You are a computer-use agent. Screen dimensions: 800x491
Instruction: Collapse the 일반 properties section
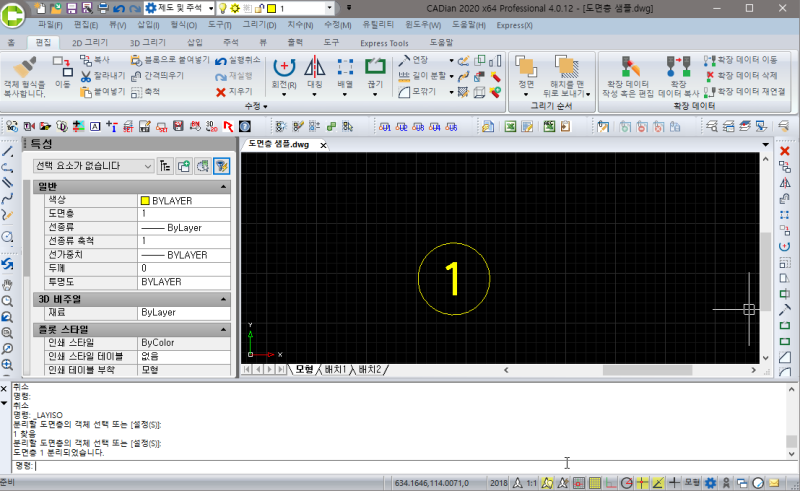coord(223,187)
